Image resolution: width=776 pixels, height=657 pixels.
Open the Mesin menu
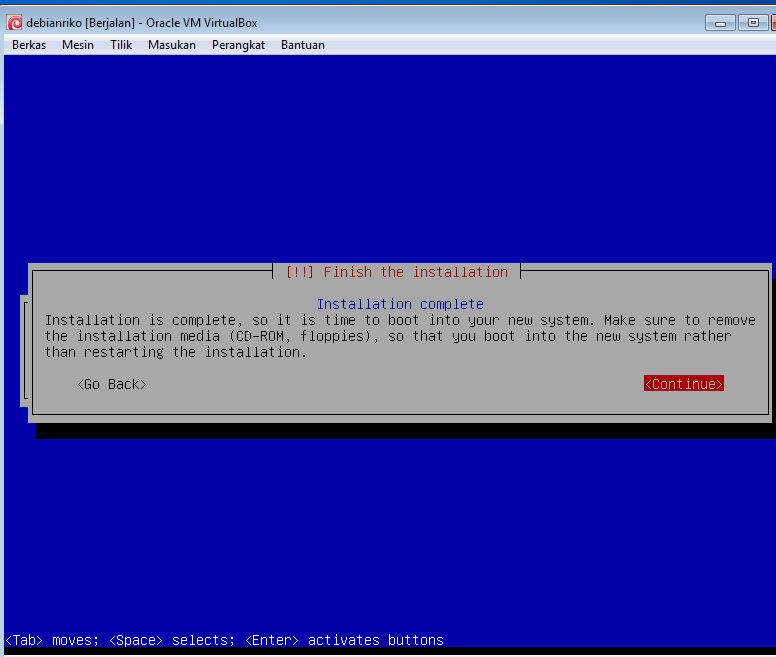pyautogui.click(x=78, y=45)
